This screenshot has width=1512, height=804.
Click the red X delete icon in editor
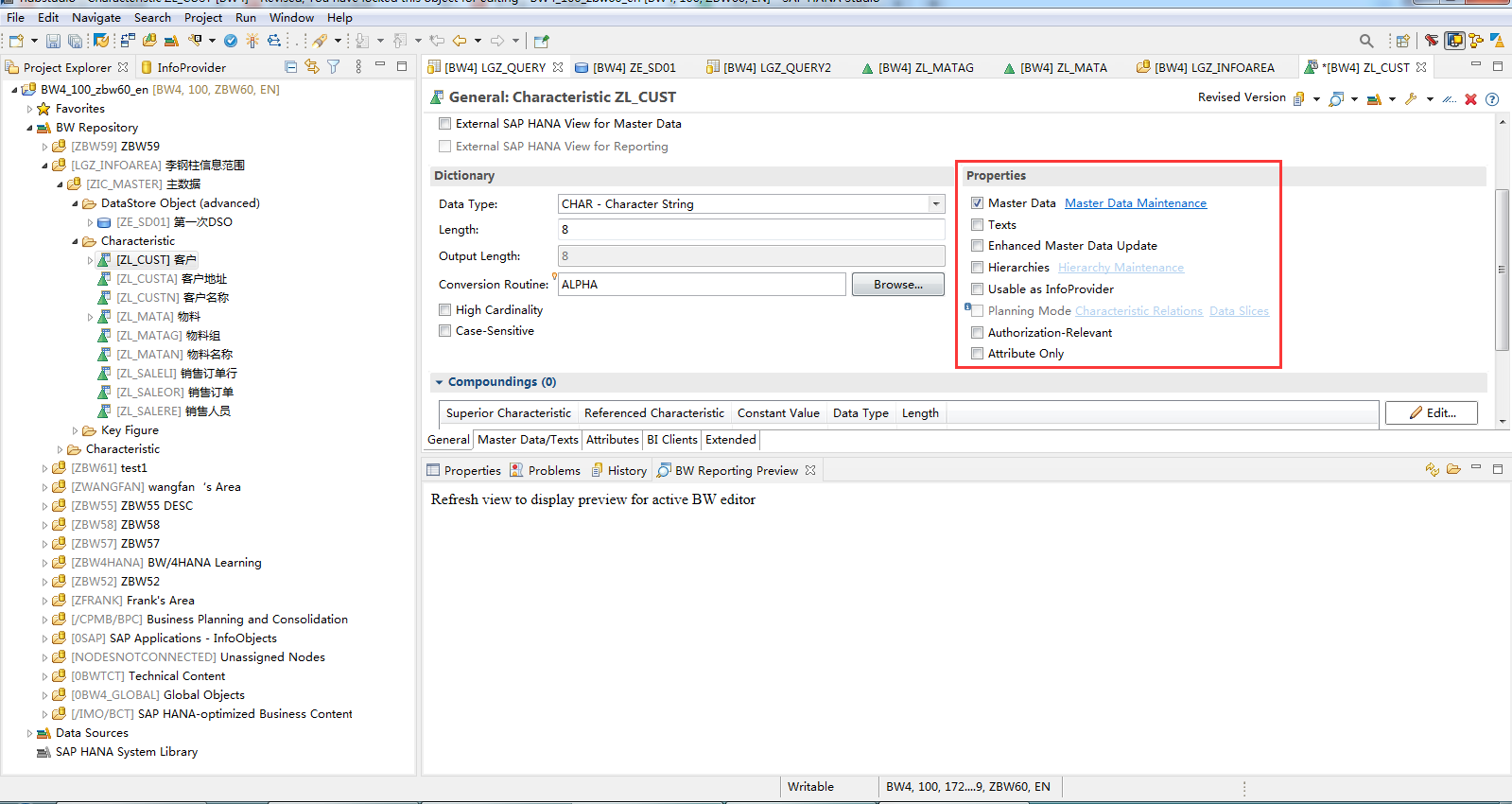(1470, 98)
